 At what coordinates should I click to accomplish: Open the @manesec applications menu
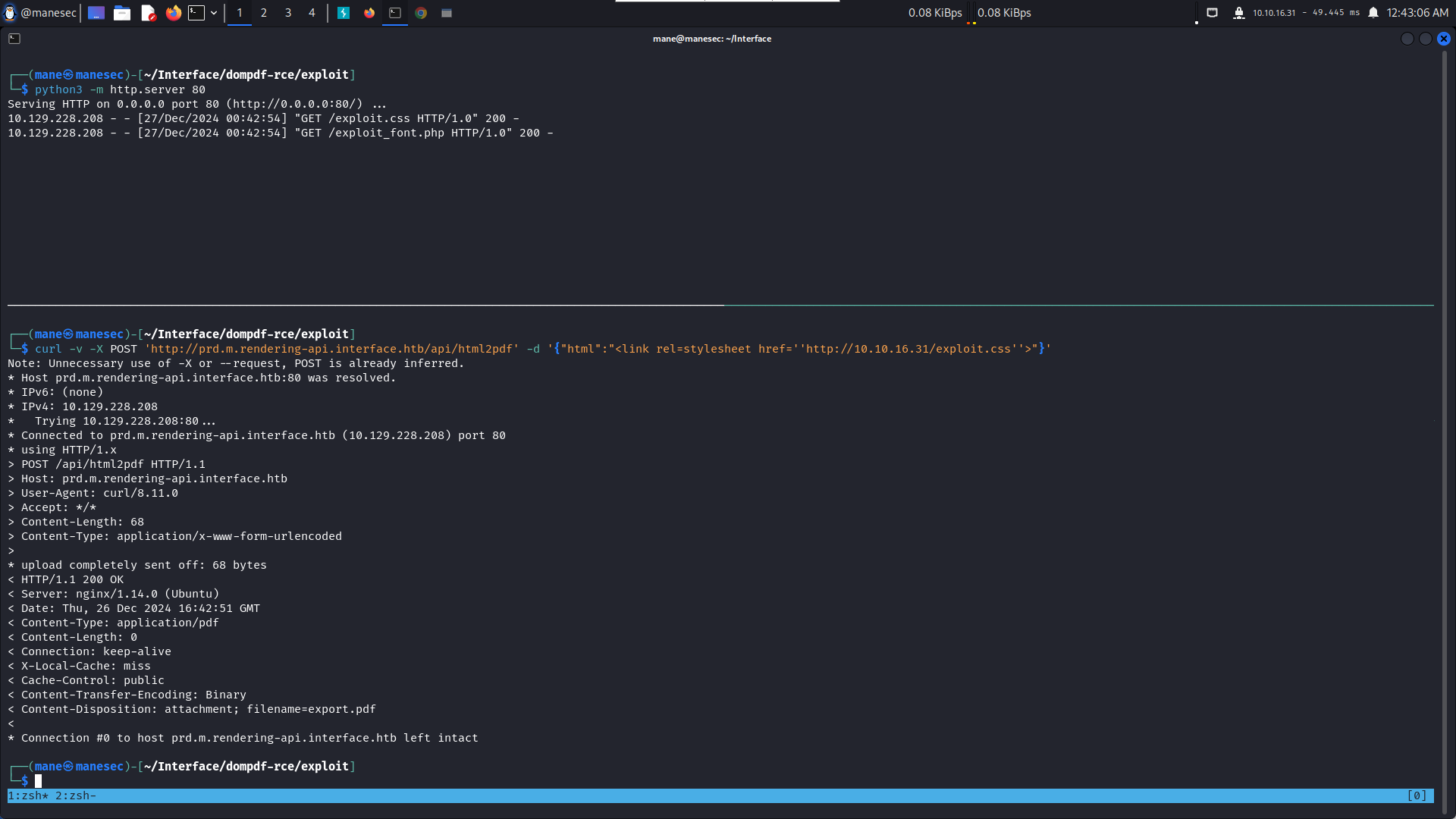tap(40, 13)
